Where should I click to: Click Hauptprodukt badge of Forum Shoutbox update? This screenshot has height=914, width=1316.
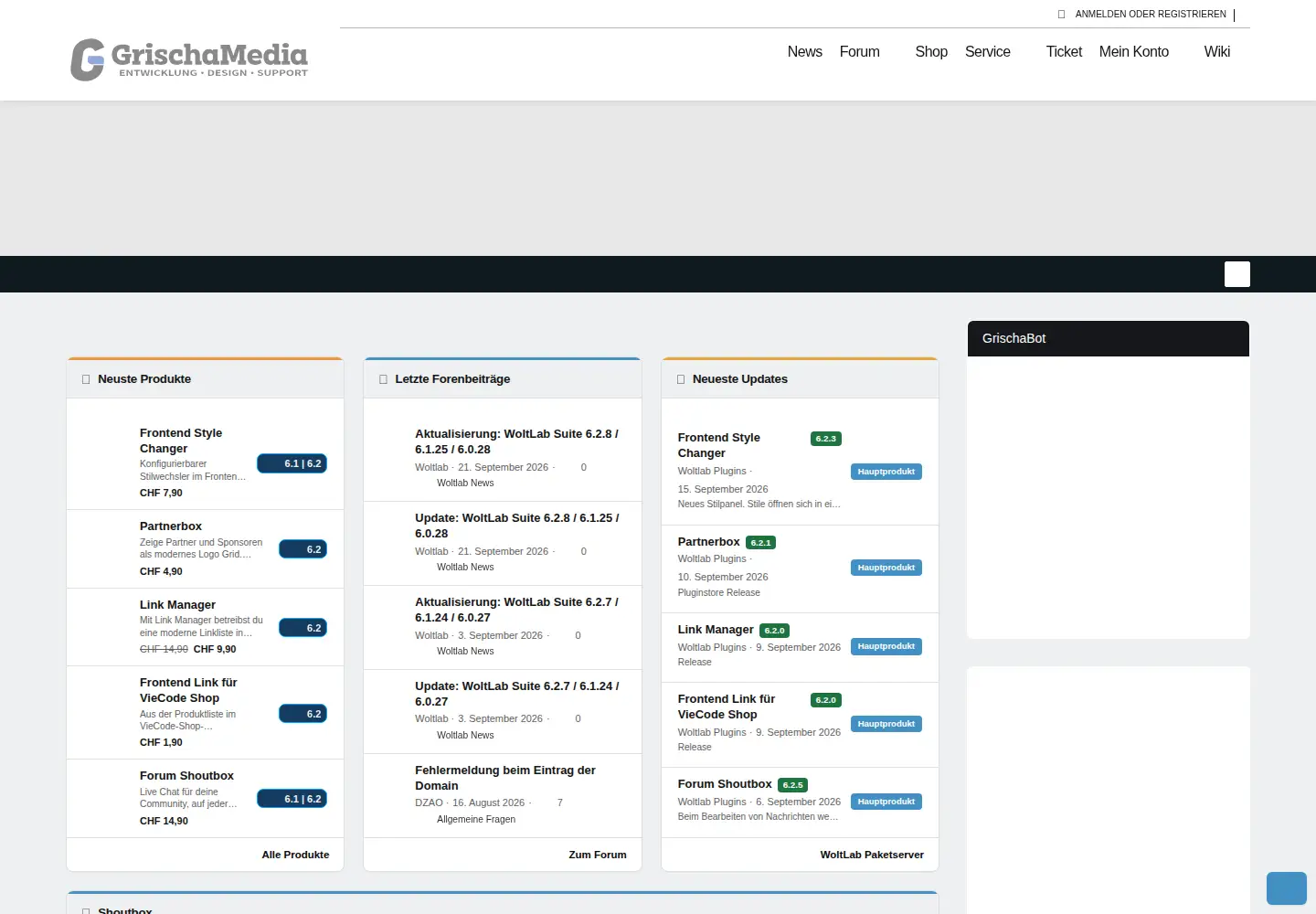coord(886,802)
